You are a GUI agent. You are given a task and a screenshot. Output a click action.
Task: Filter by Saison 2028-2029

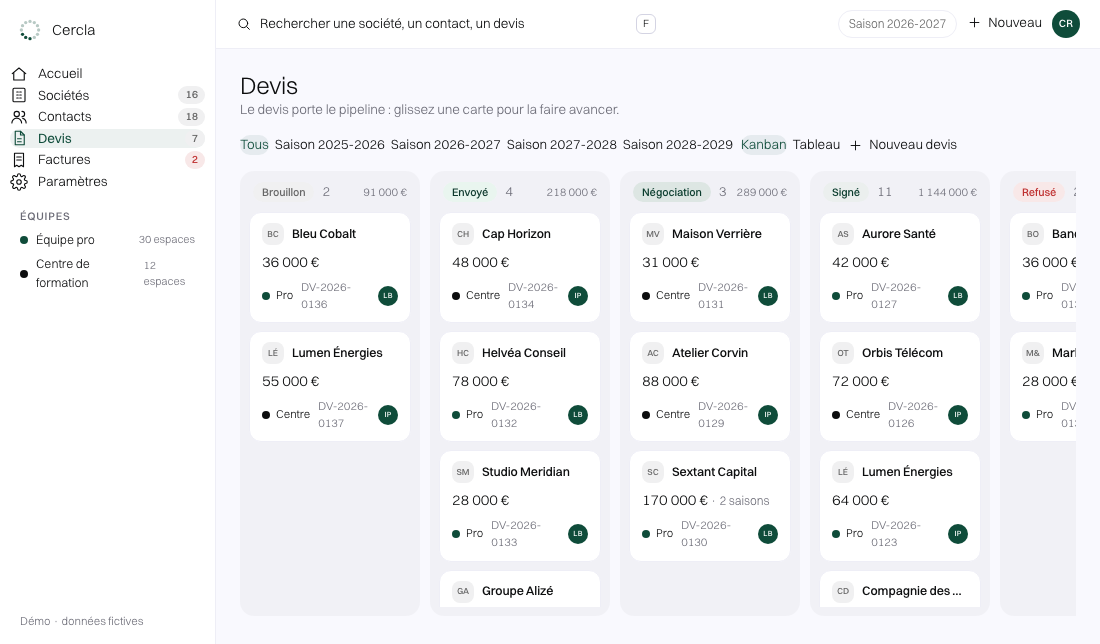click(x=678, y=145)
